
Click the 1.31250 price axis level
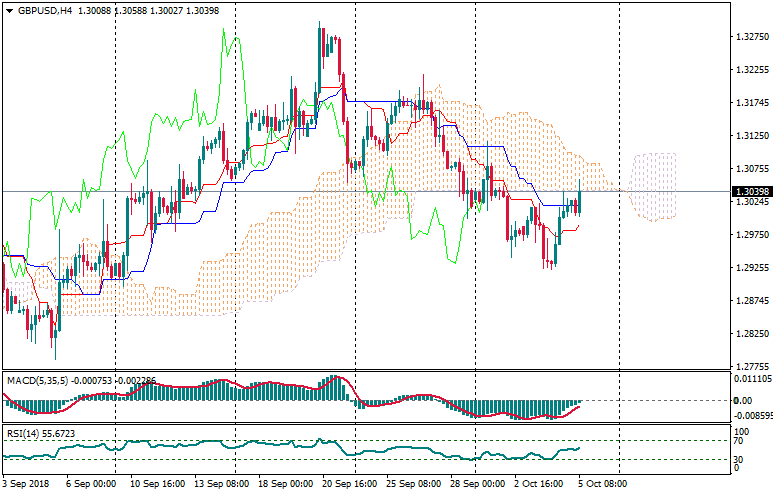(x=750, y=136)
